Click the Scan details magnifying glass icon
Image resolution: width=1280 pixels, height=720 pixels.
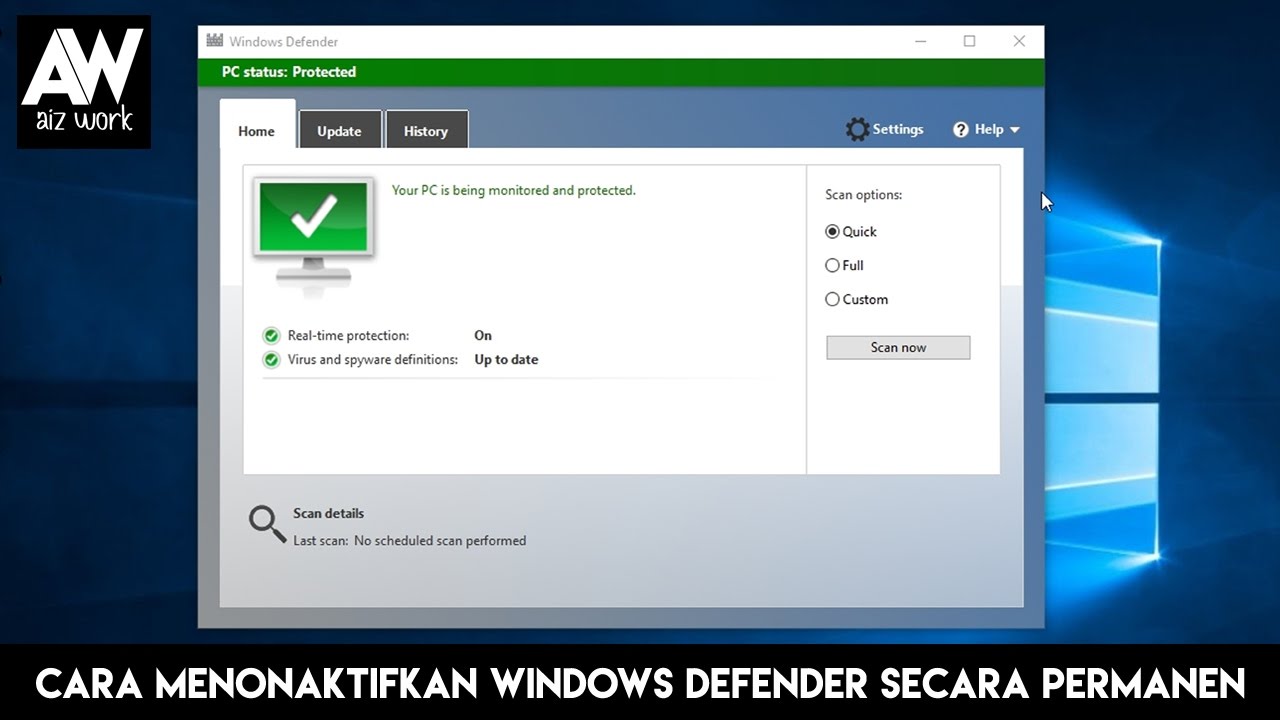tap(267, 524)
